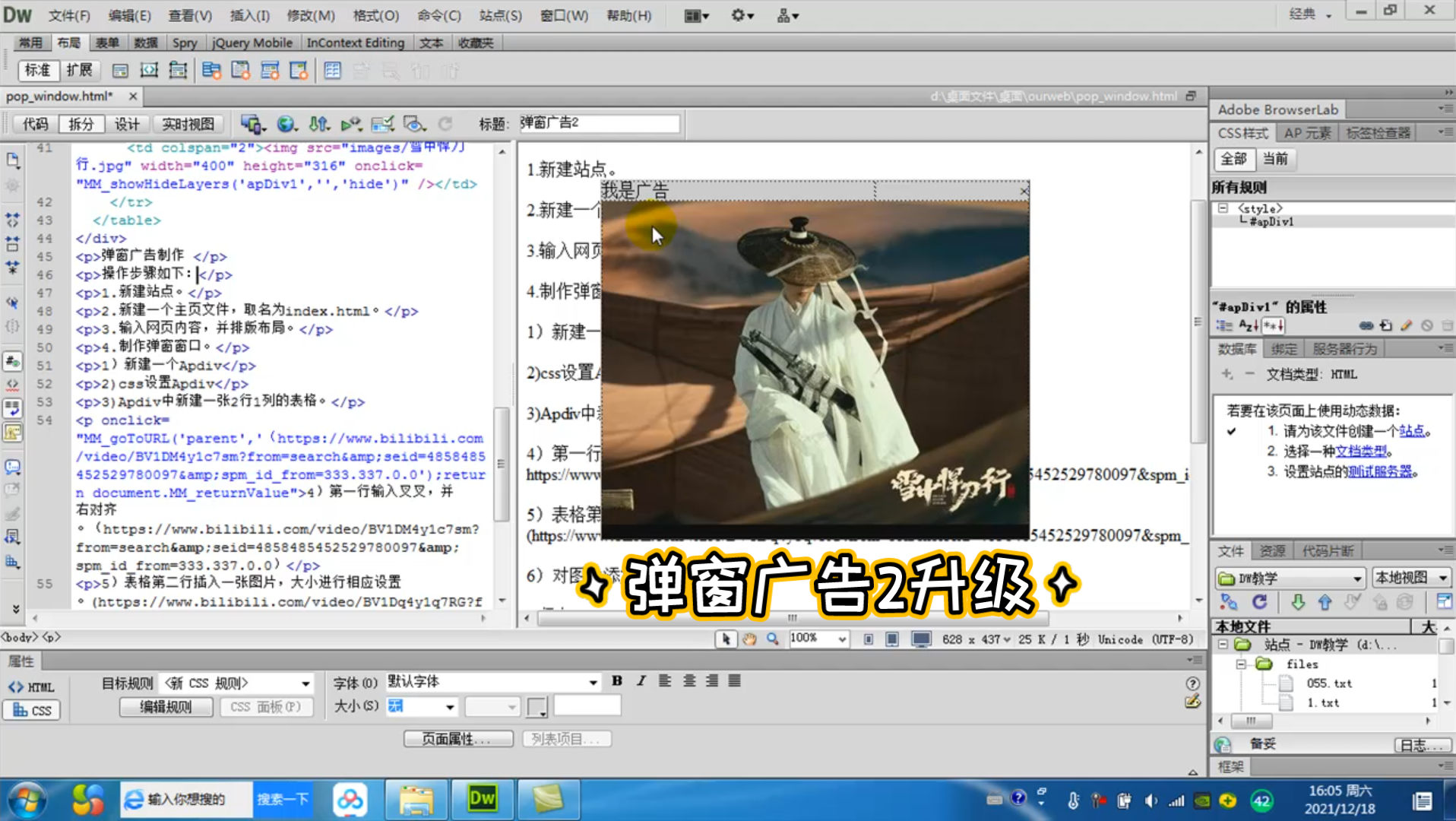1456x821 pixels.
Task: Click the 编辑规则 button
Action: (166, 707)
